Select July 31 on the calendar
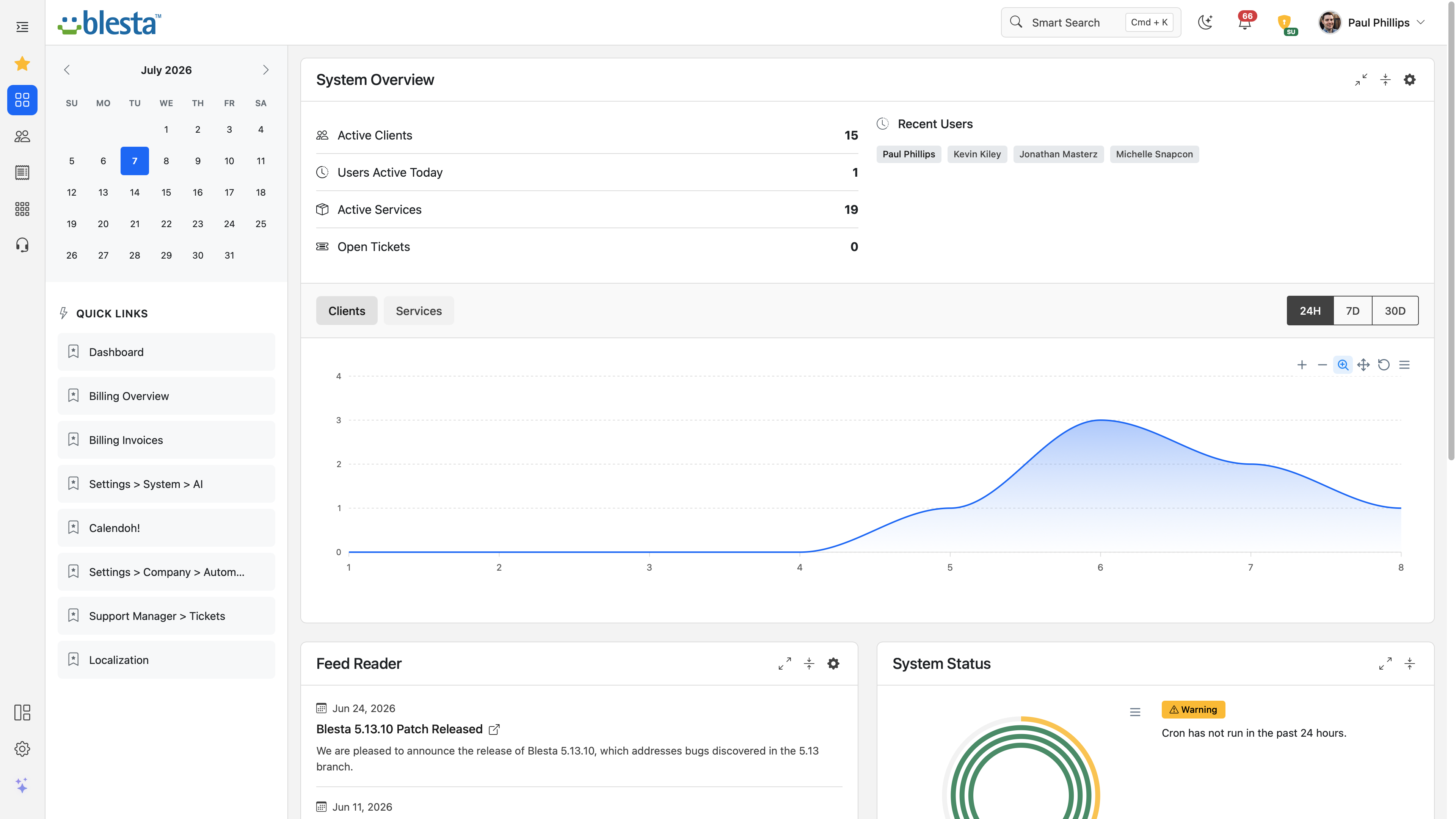Image resolution: width=1456 pixels, height=819 pixels. click(x=229, y=256)
